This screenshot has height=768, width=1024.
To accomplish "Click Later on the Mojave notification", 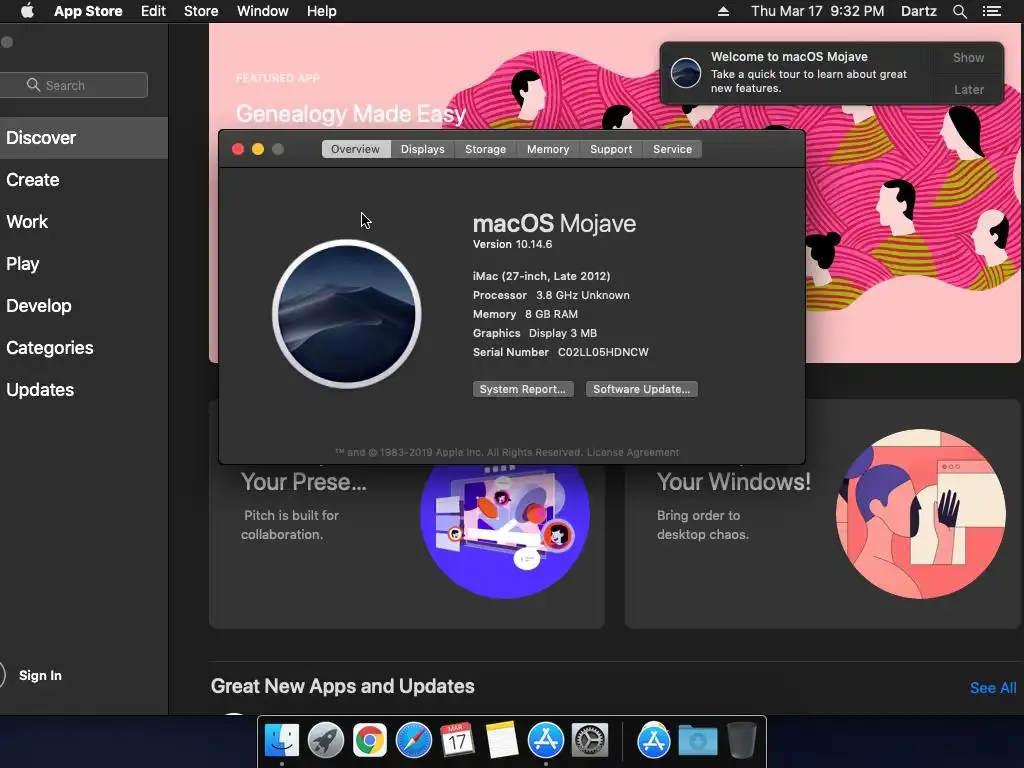I will tap(968, 89).
